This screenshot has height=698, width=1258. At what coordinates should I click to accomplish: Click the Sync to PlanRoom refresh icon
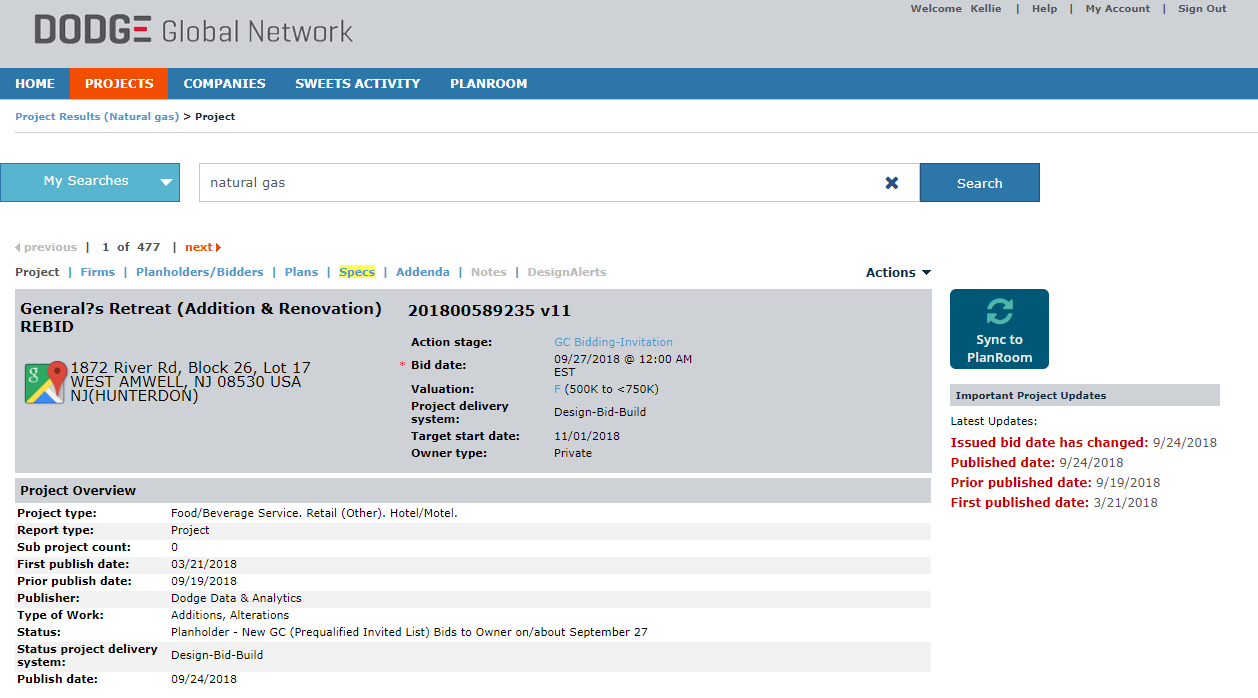(x=999, y=312)
